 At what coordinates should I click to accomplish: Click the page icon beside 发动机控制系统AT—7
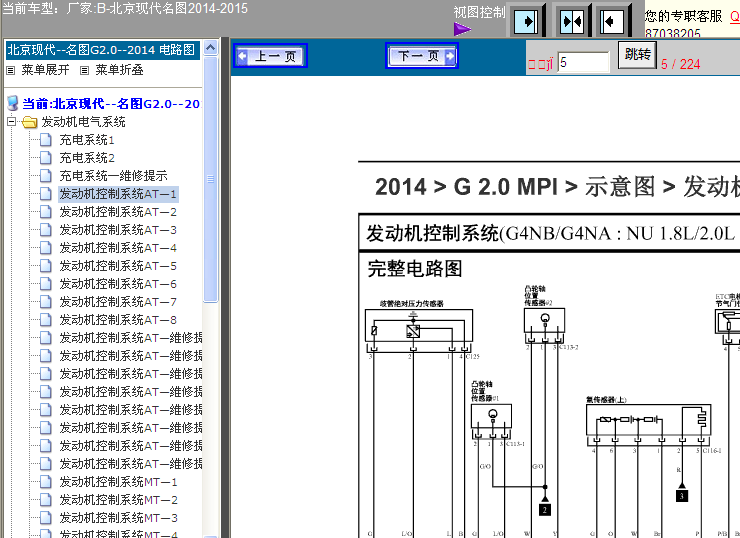click(46, 302)
